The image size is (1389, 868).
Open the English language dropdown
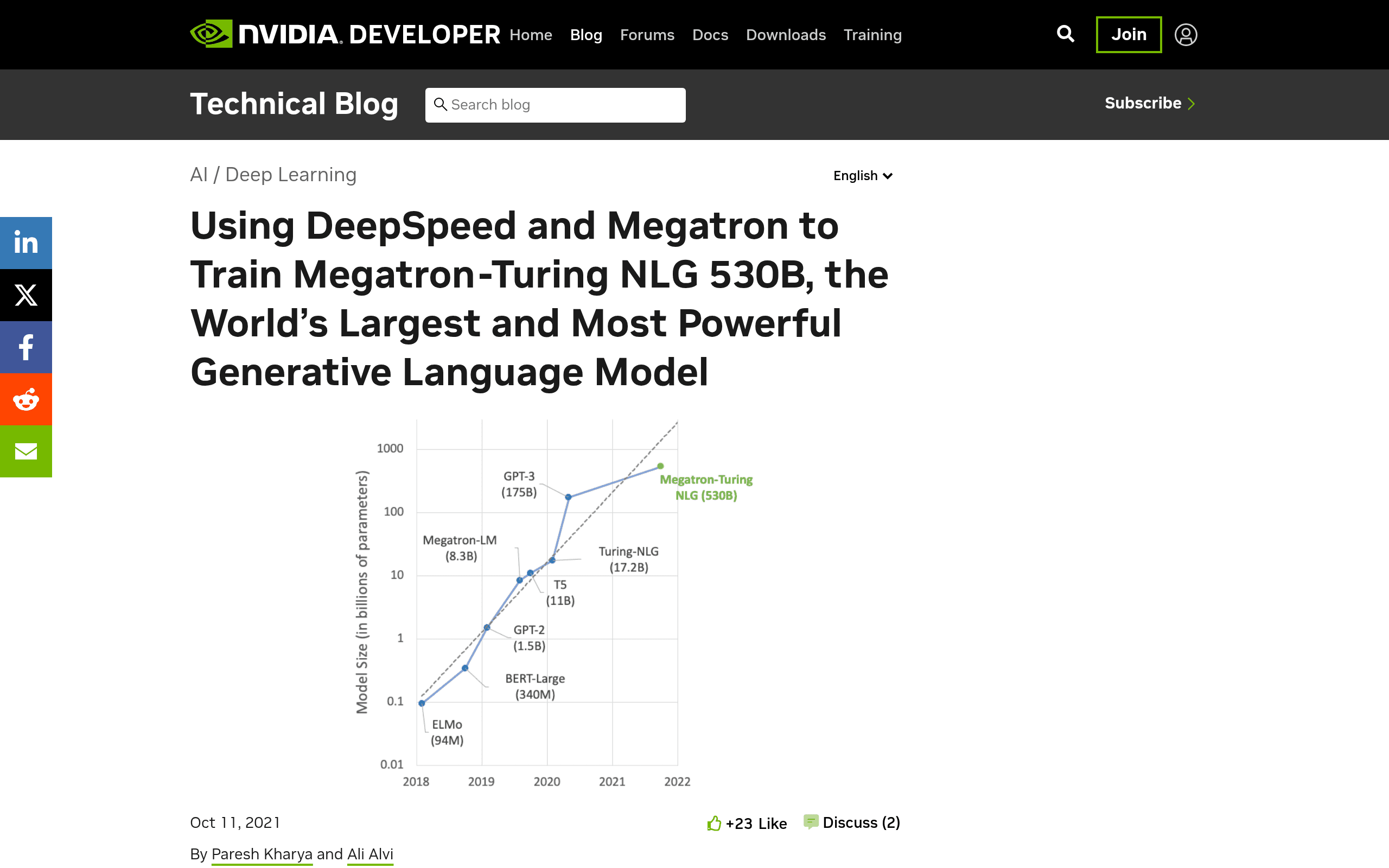click(x=863, y=176)
